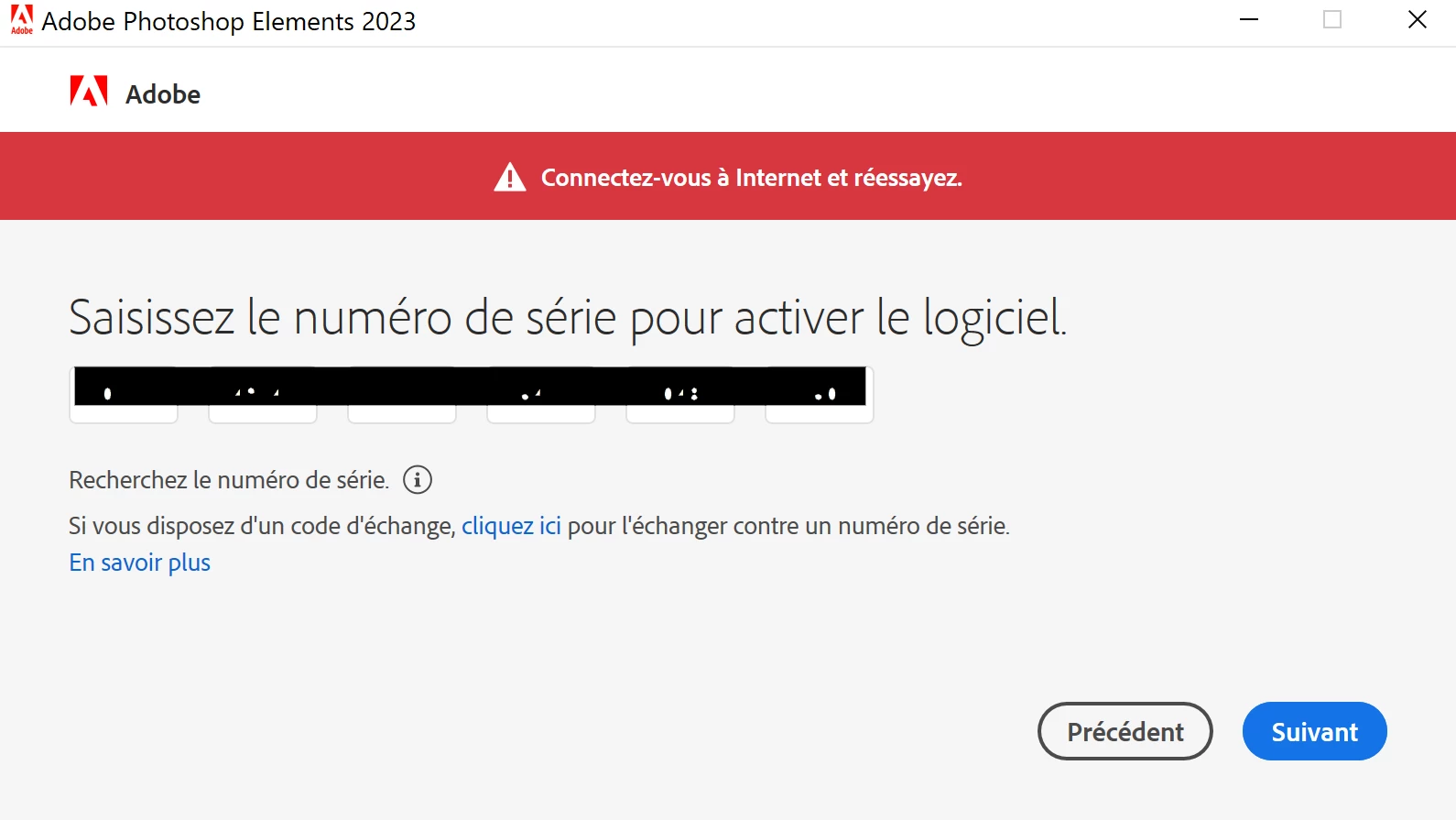Screen dimensions: 1456x820
Task: Focus the fifth serial number field
Action: 680,395
